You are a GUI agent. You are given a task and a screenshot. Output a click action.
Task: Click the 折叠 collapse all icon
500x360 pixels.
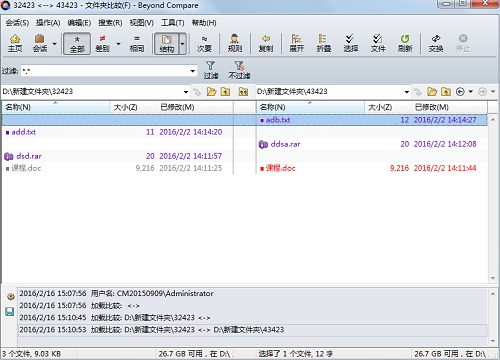click(323, 43)
